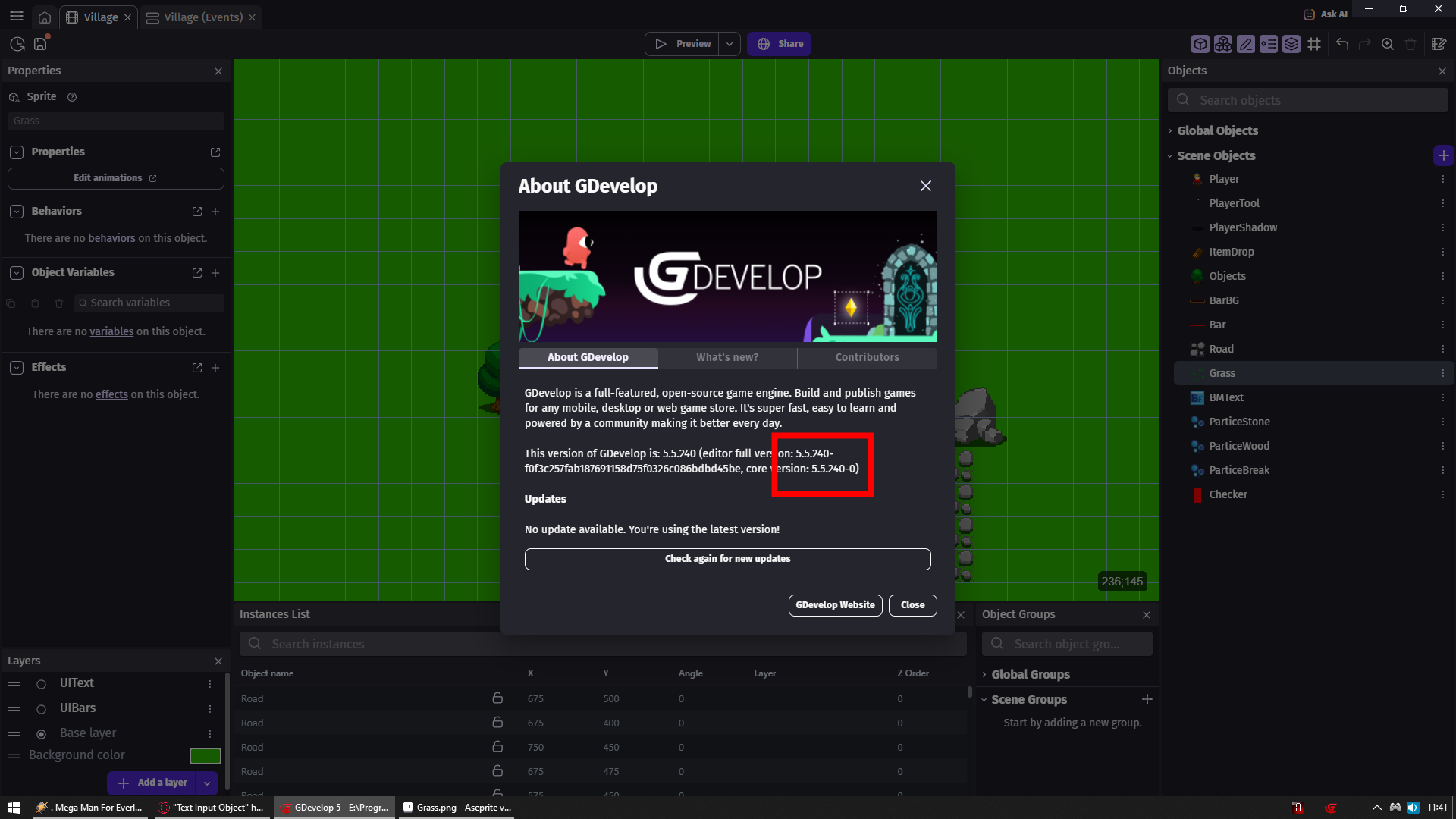Screen dimensions: 1456x819
Task: Click Check again for new updates
Action: [x=727, y=559]
